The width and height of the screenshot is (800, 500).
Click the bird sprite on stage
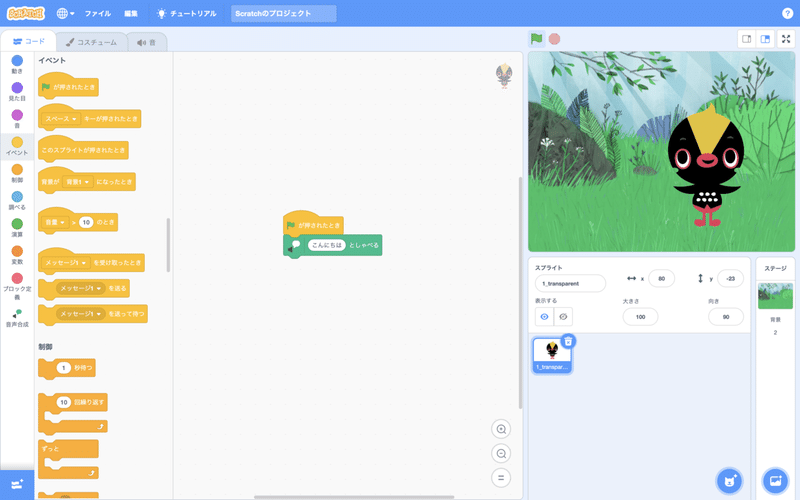click(705, 166)
